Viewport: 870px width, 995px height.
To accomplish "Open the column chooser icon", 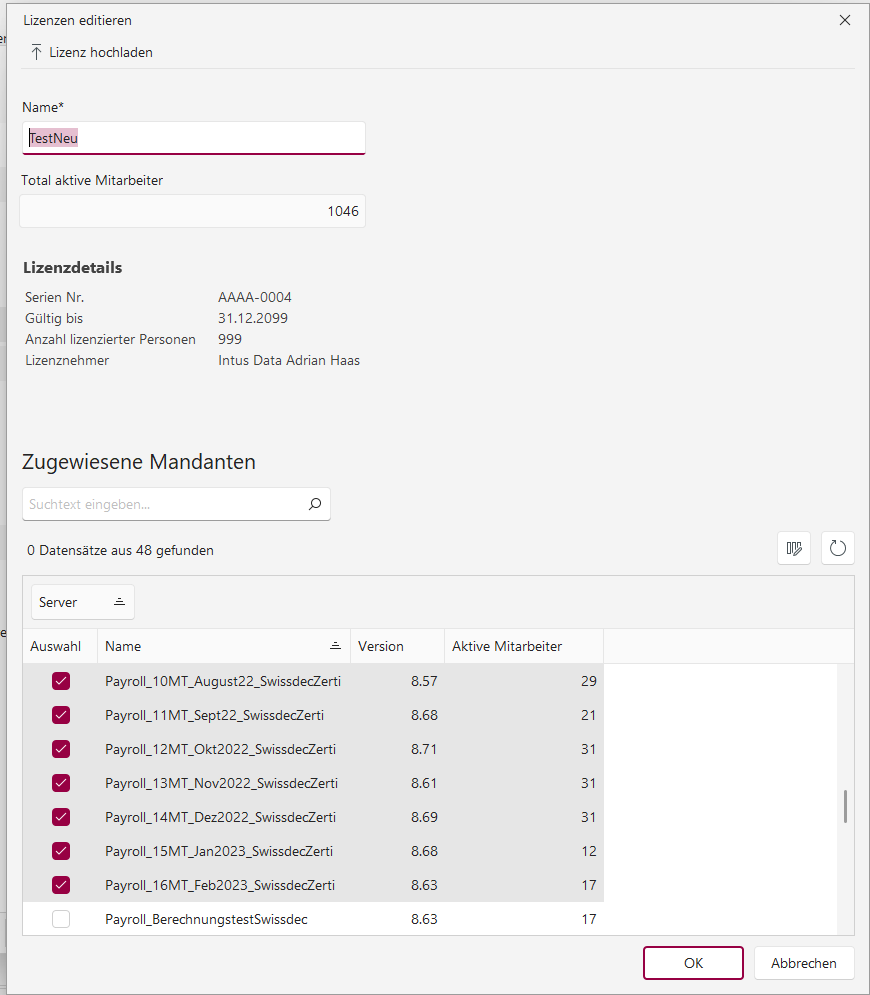I will (x=795, y=548).
